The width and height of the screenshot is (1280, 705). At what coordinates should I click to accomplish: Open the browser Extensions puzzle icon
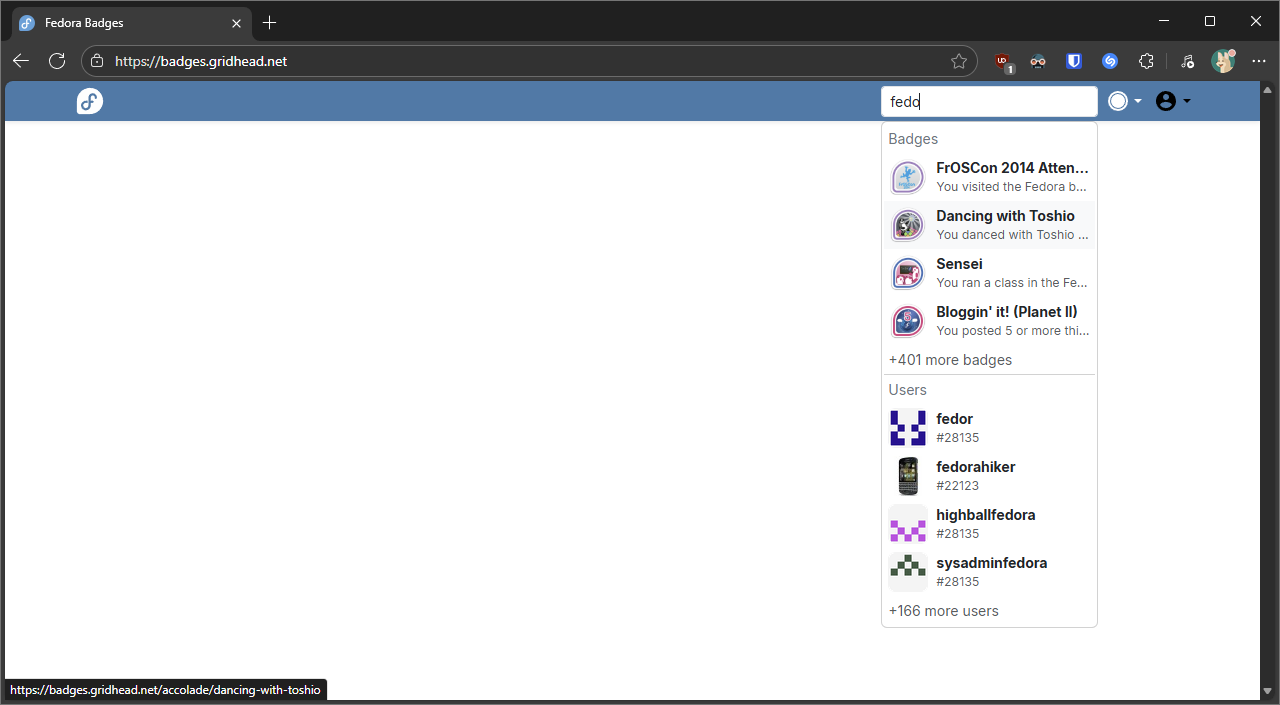[x=1147, y=61]
